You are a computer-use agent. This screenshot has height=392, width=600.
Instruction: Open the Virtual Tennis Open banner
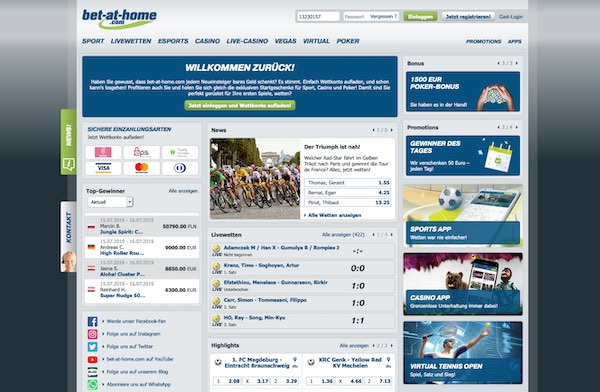coord(463,353)
